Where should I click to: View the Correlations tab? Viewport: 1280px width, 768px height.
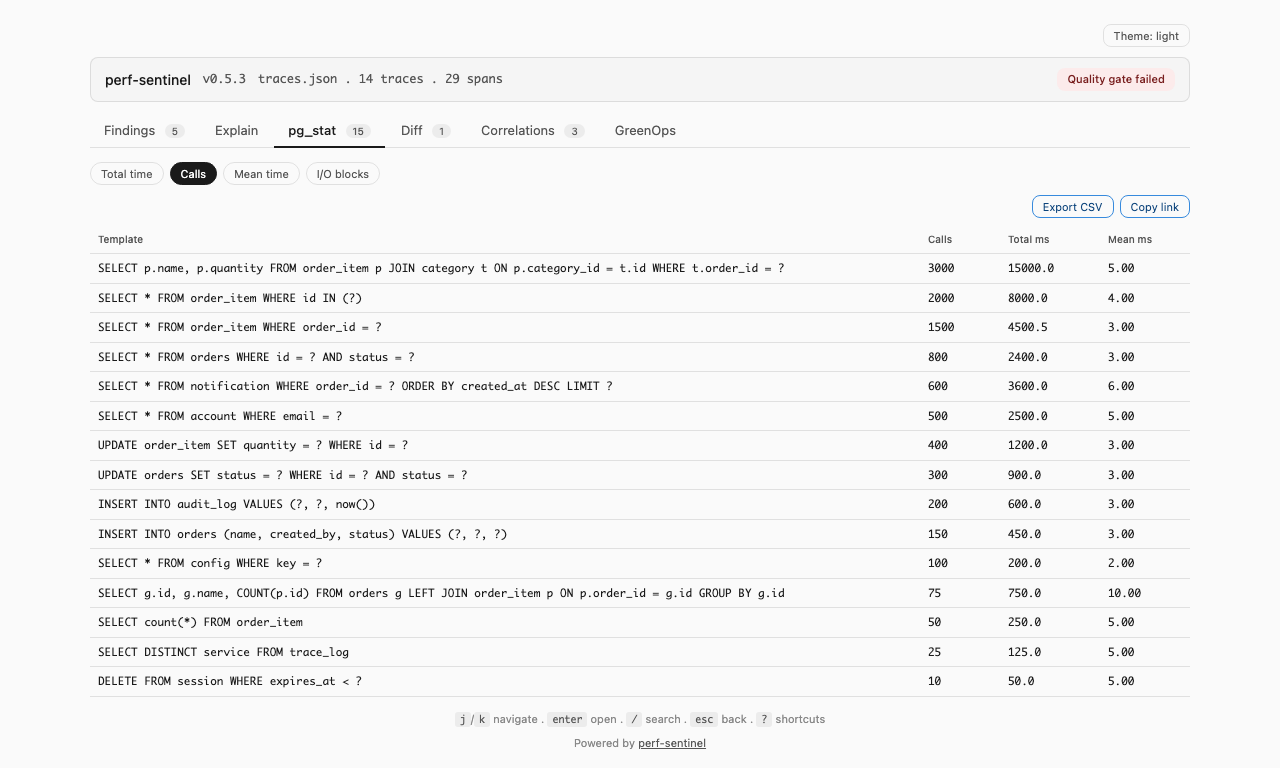coord(517,130)
